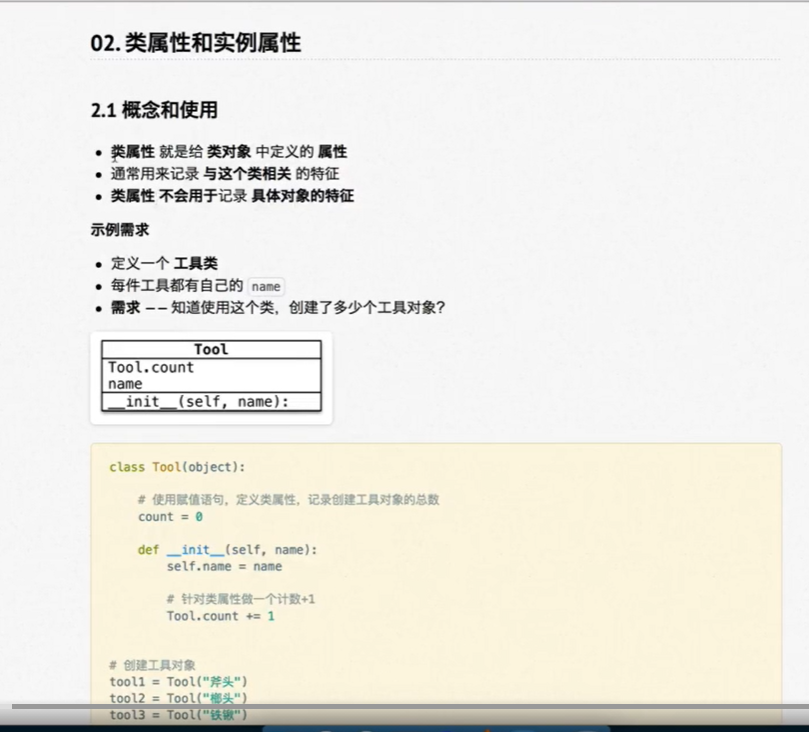Click 'Tool.count' in the class diagram
Screen dimensions: 809x732
click(x=151, y=367)
